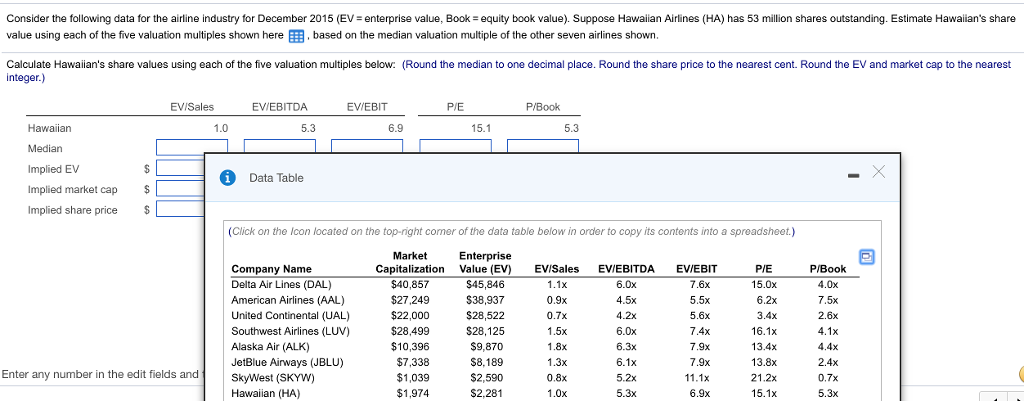Click SkyWest EV/EBIT value 11.1x
1024x401 pixels.
697,378
